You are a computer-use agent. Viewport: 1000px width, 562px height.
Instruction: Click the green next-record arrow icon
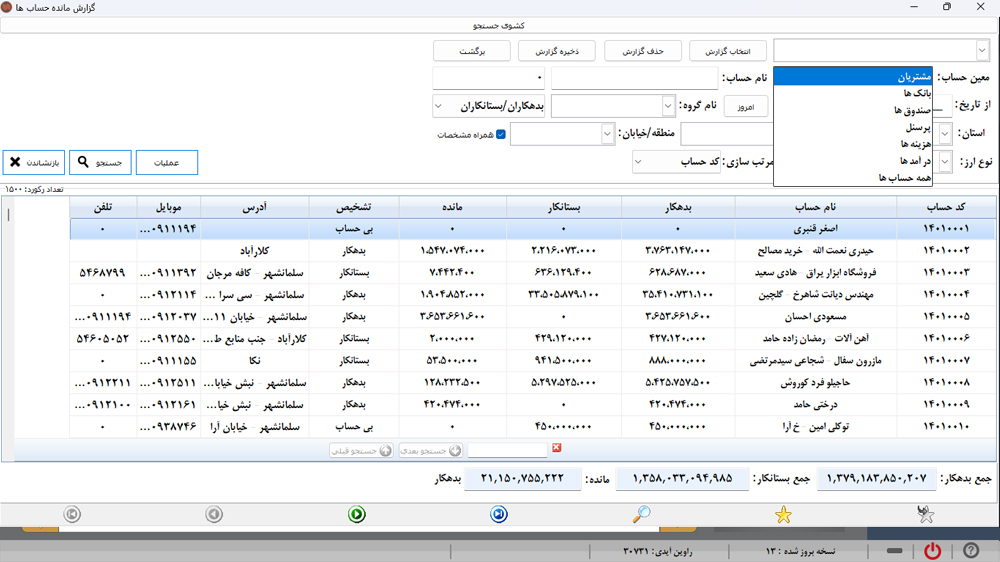[357, 514]
